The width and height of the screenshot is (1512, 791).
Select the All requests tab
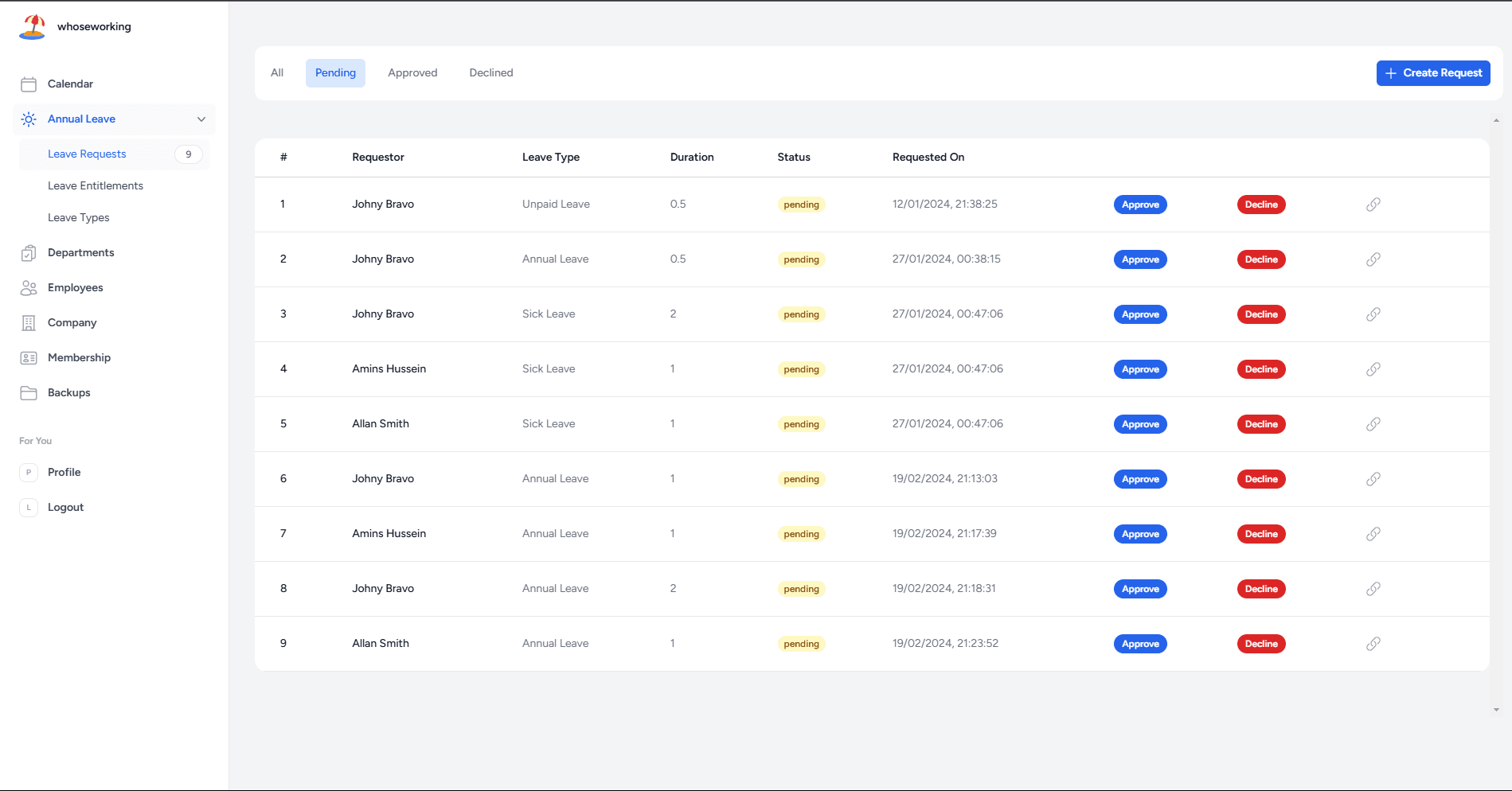[277, 73]
